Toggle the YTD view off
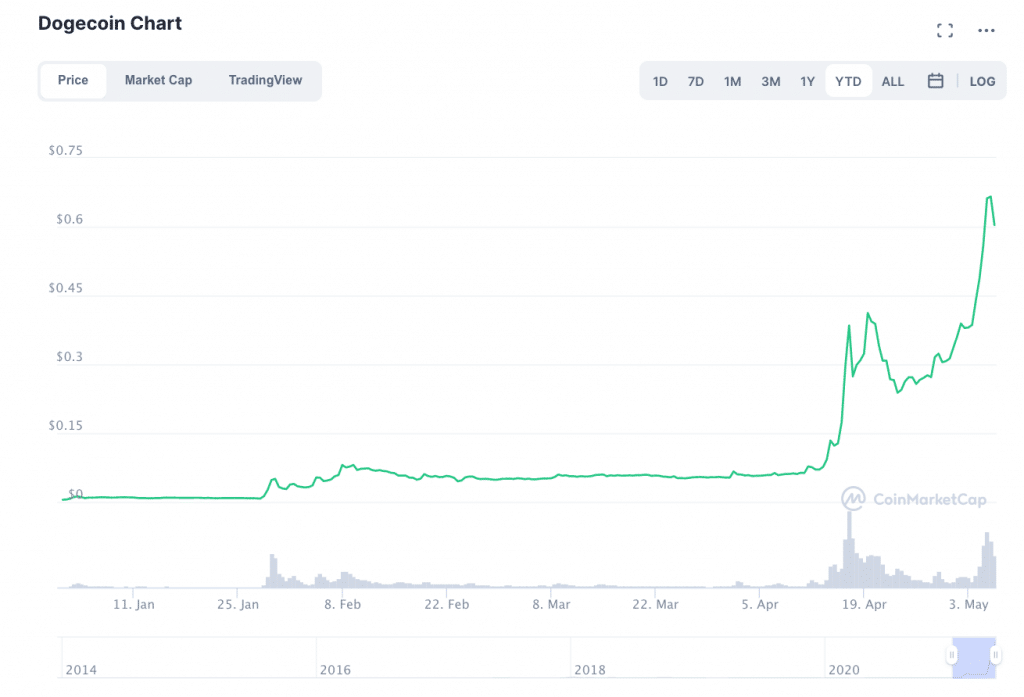The height and width of the screenshot is (697, 1024). [847, 81]
